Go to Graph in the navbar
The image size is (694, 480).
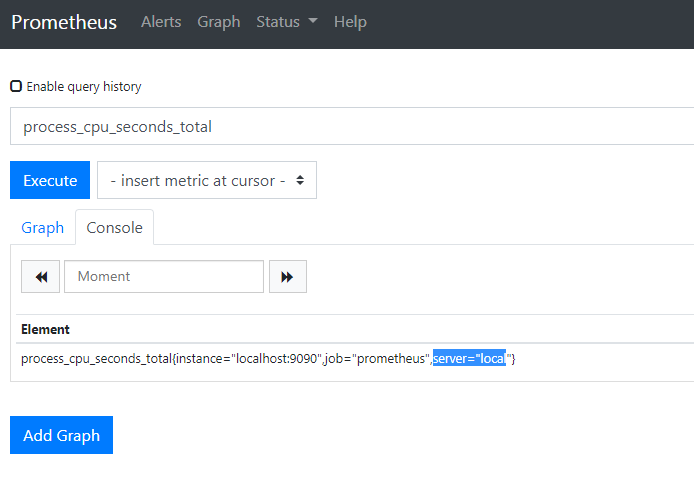pos(219,22)
